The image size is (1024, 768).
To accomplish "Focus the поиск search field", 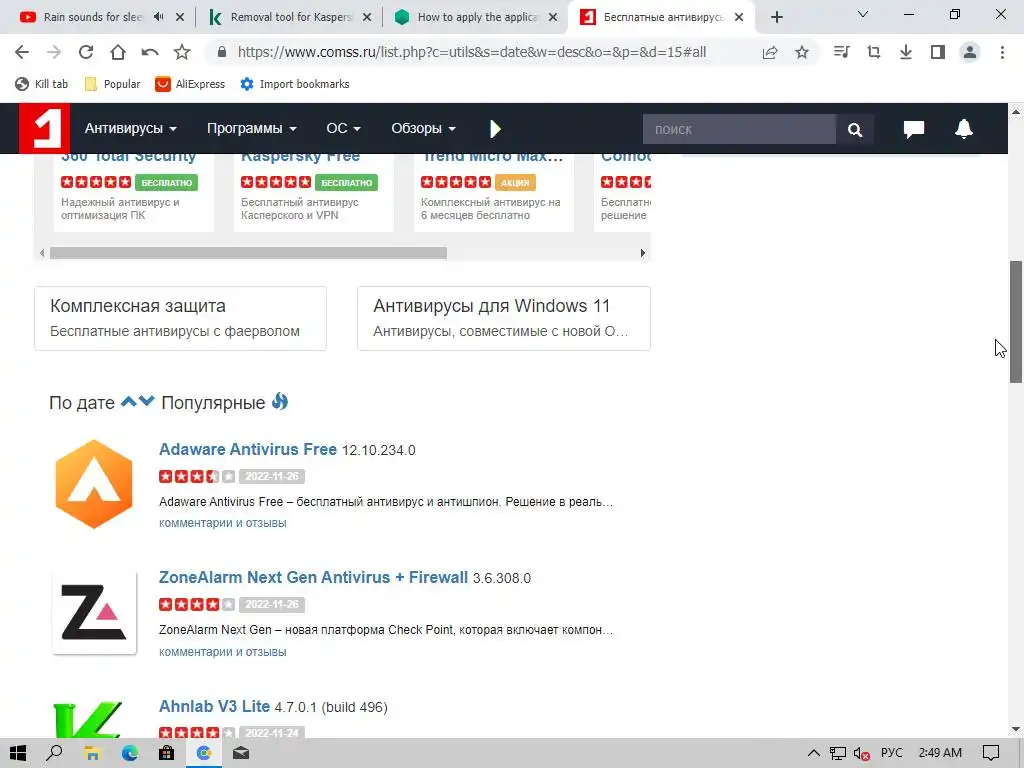I will (739, 129).
